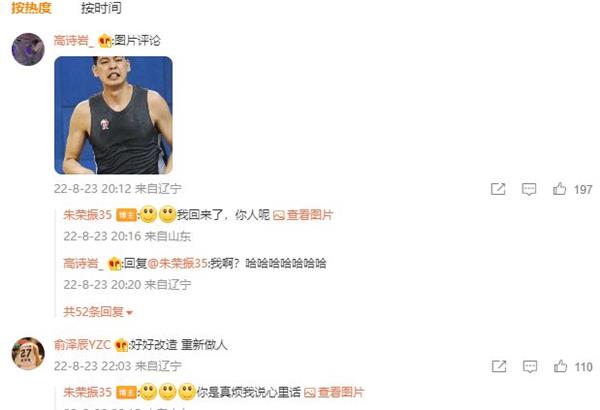Click @朱荣振35 mention in reply
This screenshot has width=600, height=410.
[178, 263]
